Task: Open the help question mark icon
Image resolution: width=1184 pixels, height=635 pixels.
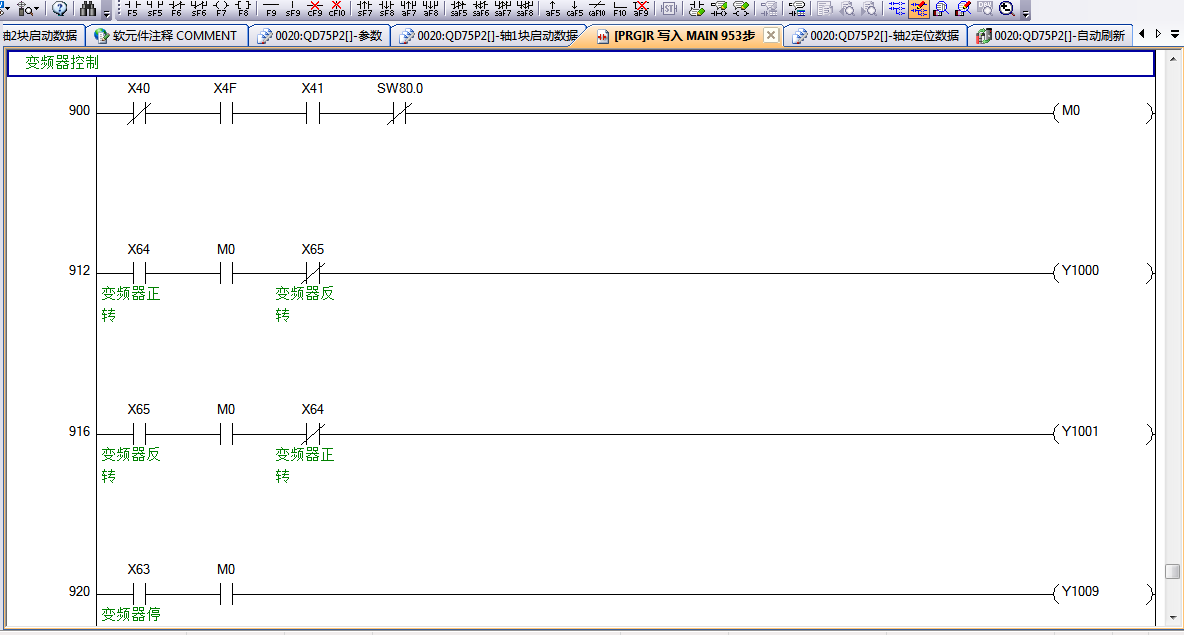Action: coord(60,9)
